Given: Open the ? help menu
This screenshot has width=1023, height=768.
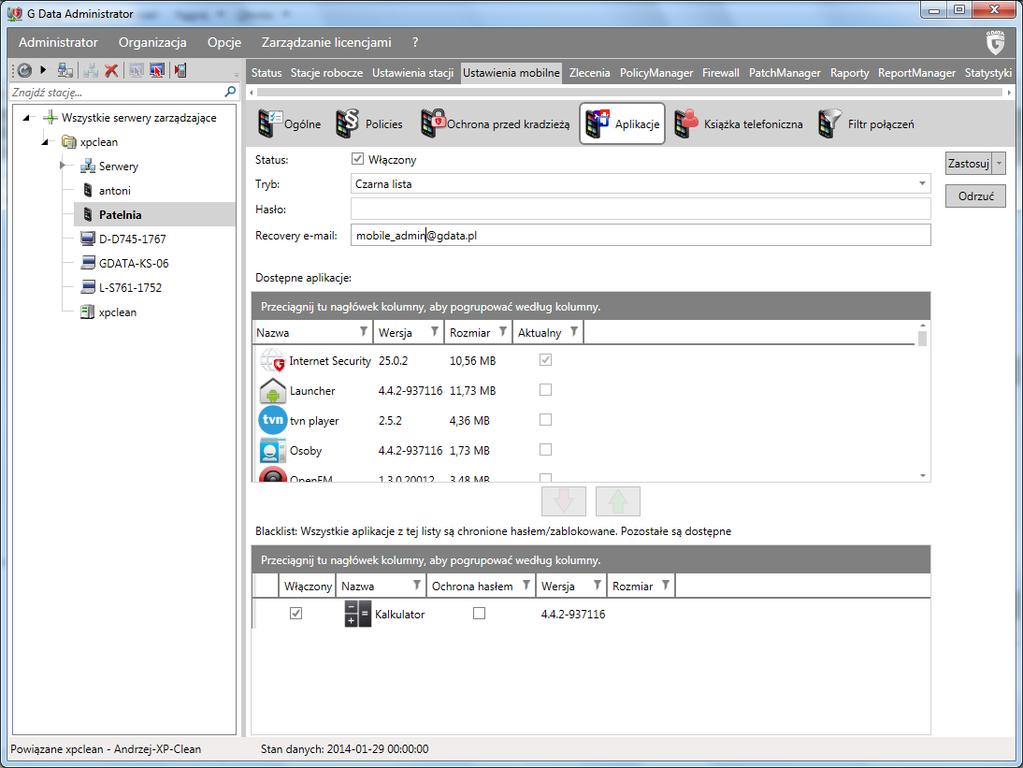Looking at the screenshot, I should (x=415, y=42).
